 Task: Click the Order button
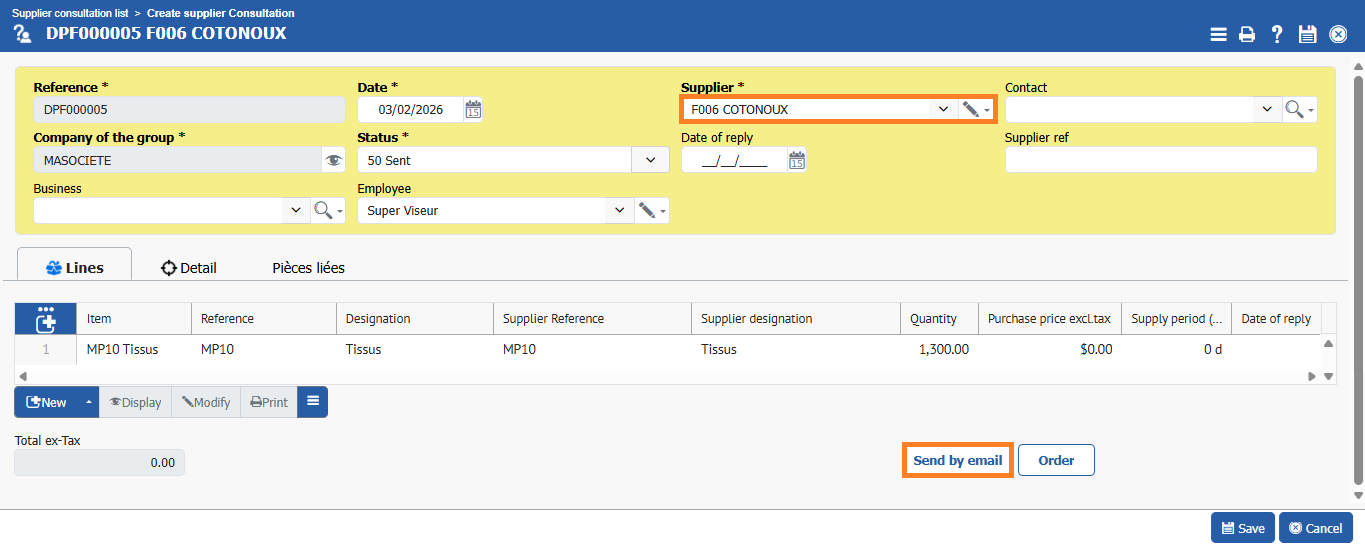[1056, 460]
